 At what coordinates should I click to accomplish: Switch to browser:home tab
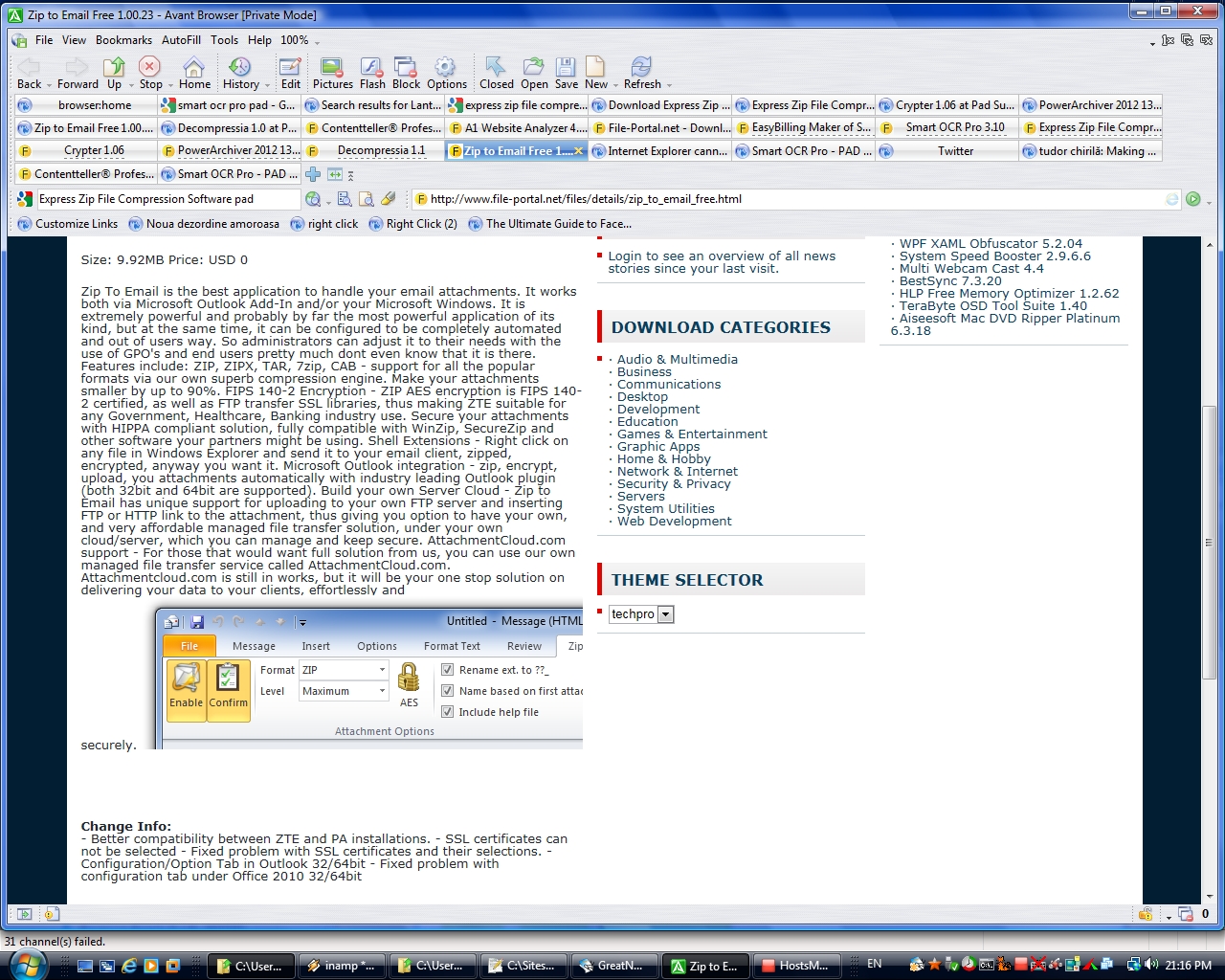85,105
